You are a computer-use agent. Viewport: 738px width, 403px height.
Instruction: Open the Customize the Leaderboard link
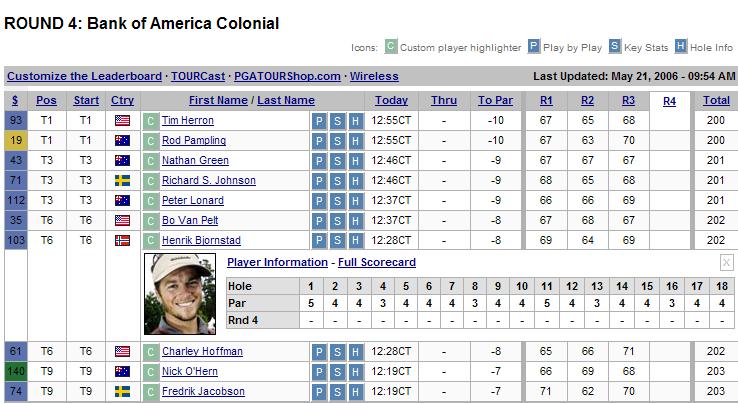[x=84, y=76]
